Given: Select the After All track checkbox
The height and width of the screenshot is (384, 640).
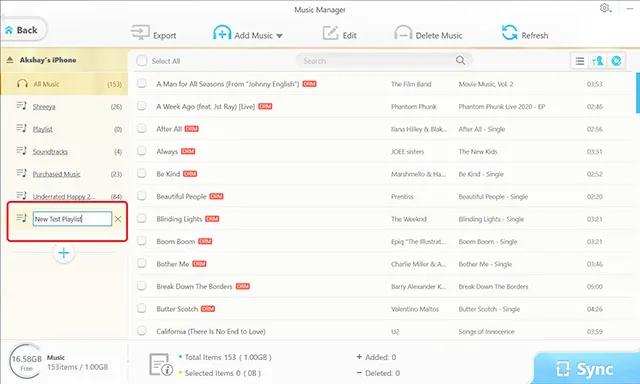Looking at the screenshot, I should pyautogui.click(x=141, y=129).
